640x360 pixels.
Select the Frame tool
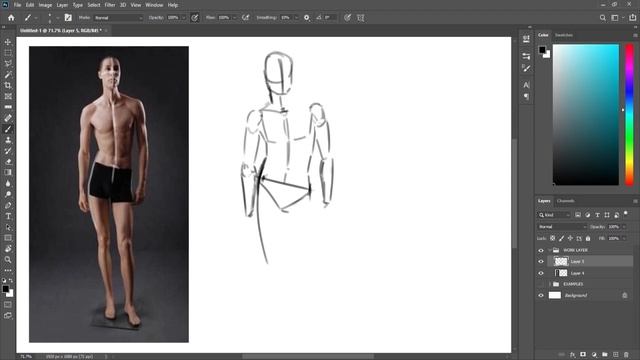tap(8, 96)
